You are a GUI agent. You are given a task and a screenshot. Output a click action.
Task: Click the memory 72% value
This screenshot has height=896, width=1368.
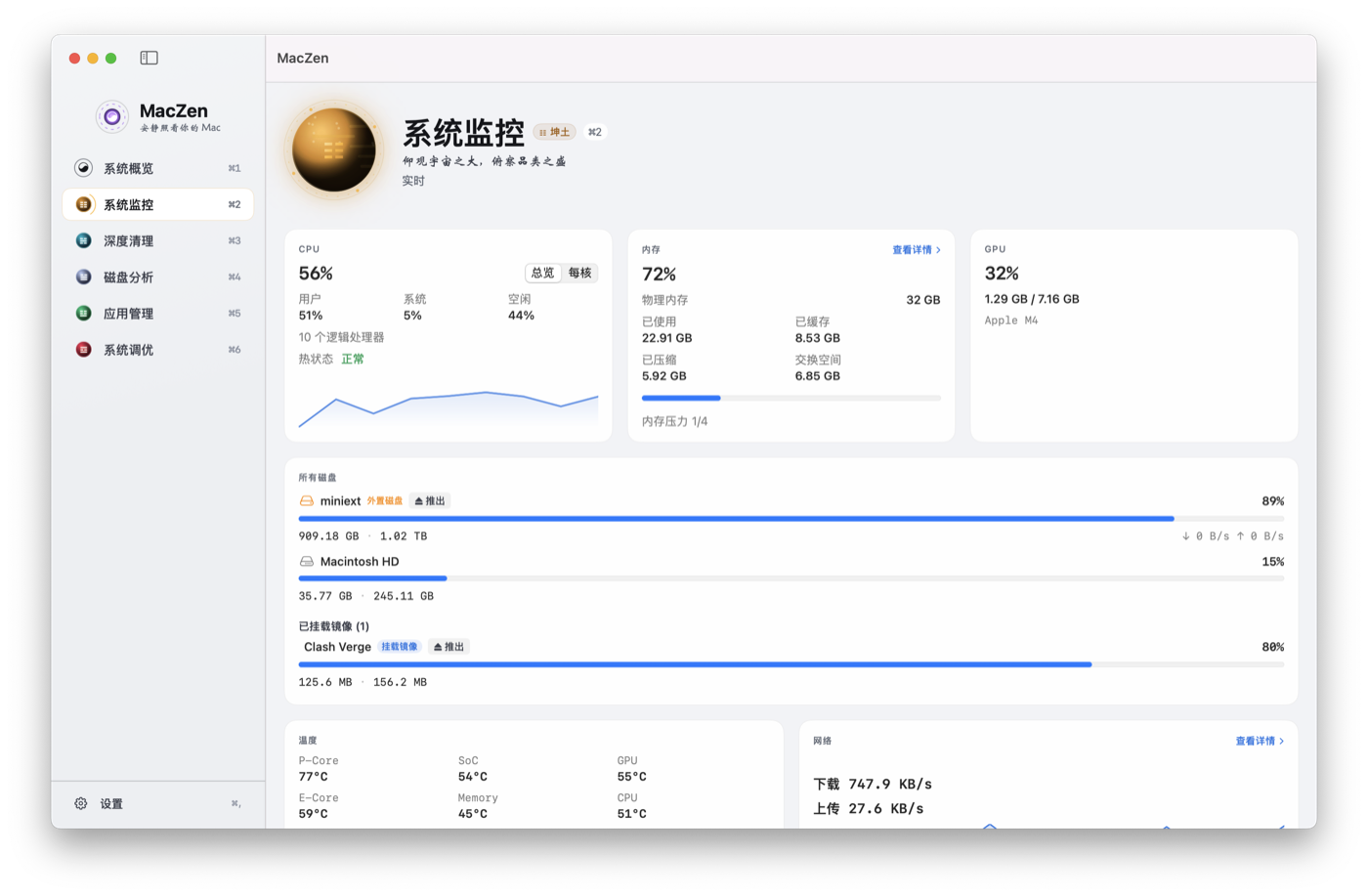660,275
